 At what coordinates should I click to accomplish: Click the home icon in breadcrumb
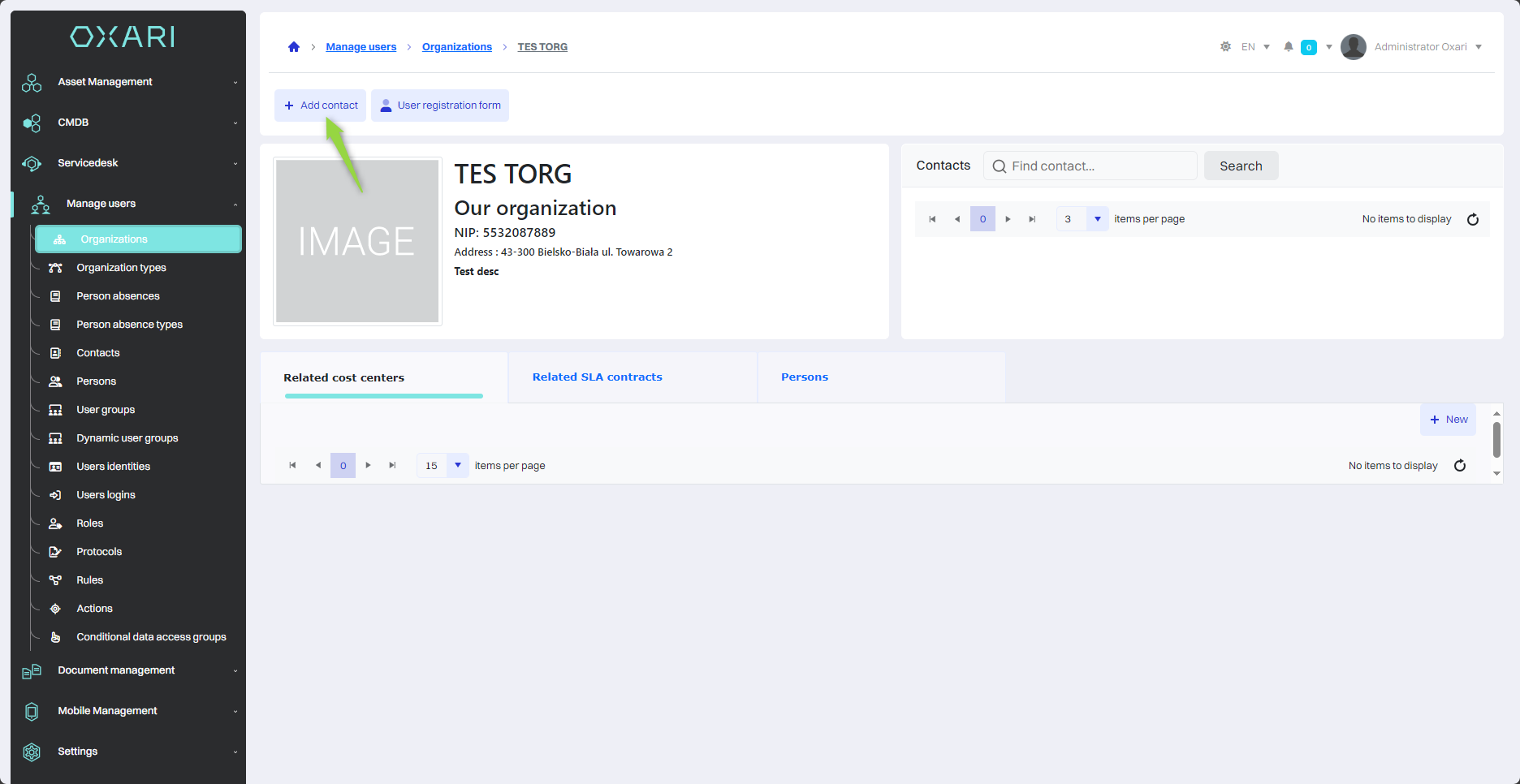[x=294, y=47]
